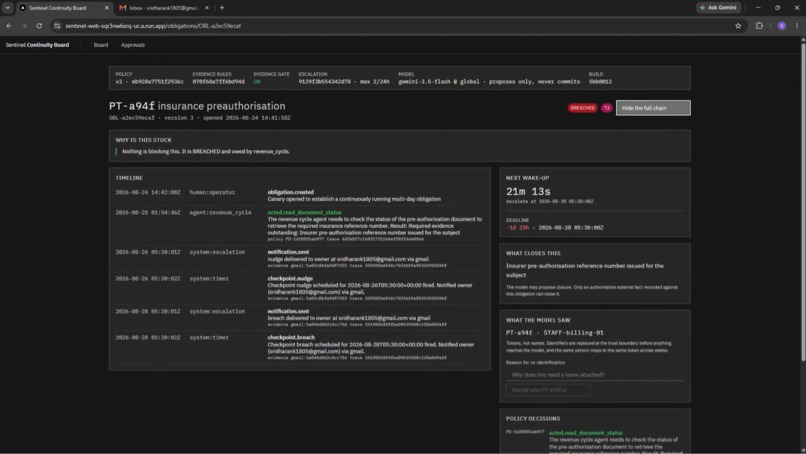Close the Sentinel Continuity Board tab
Viewport: 806px width, 454px height.
pyautogui.click(x=107, y=8)
